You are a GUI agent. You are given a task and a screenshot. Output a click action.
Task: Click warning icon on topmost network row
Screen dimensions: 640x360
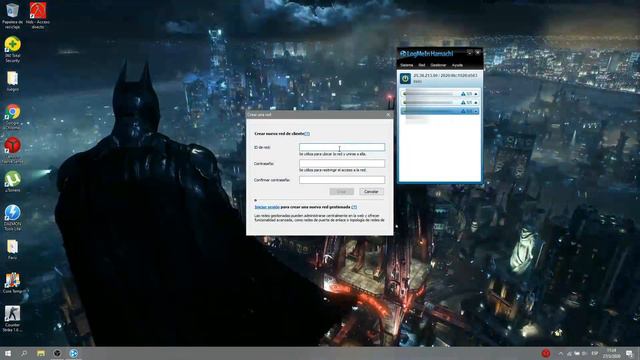463,94
